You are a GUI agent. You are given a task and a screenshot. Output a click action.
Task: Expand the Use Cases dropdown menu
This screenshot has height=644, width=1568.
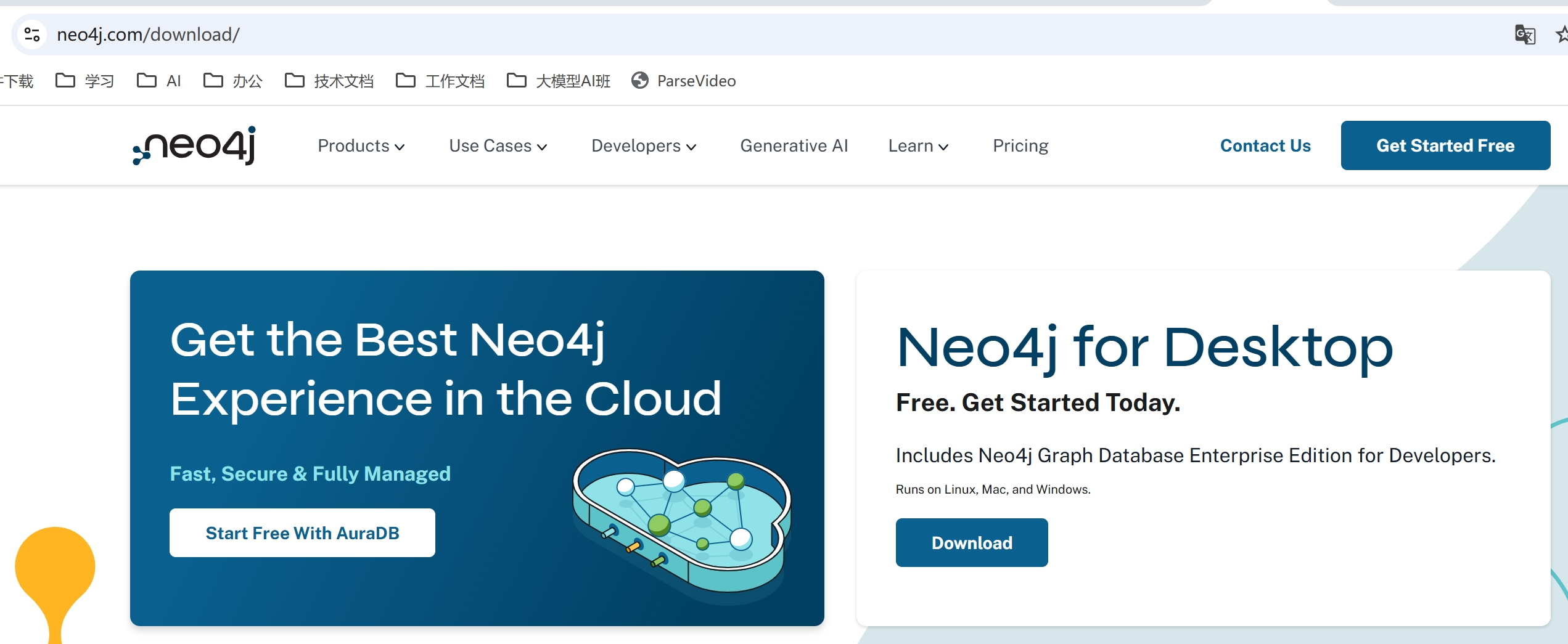click(498, 146)
